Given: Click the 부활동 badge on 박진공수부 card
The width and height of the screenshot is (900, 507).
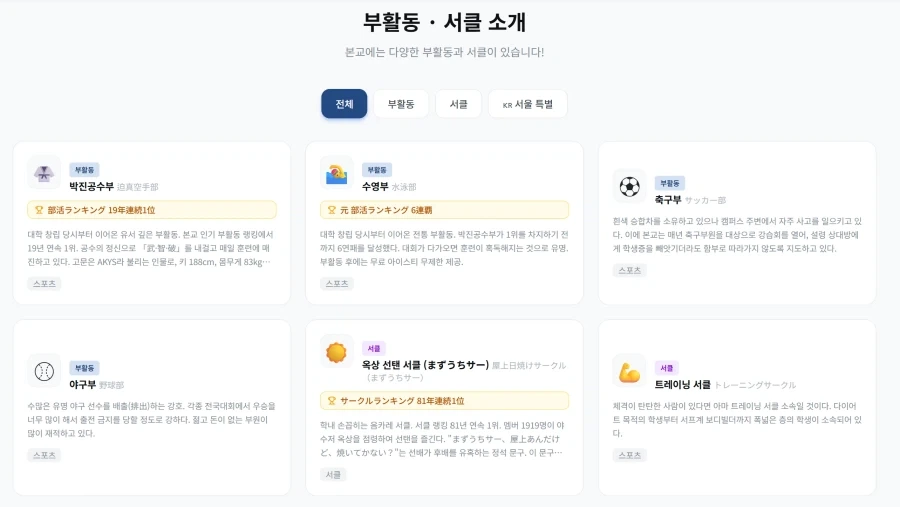Looking at the screenshot, I should (x=84, y=170).
